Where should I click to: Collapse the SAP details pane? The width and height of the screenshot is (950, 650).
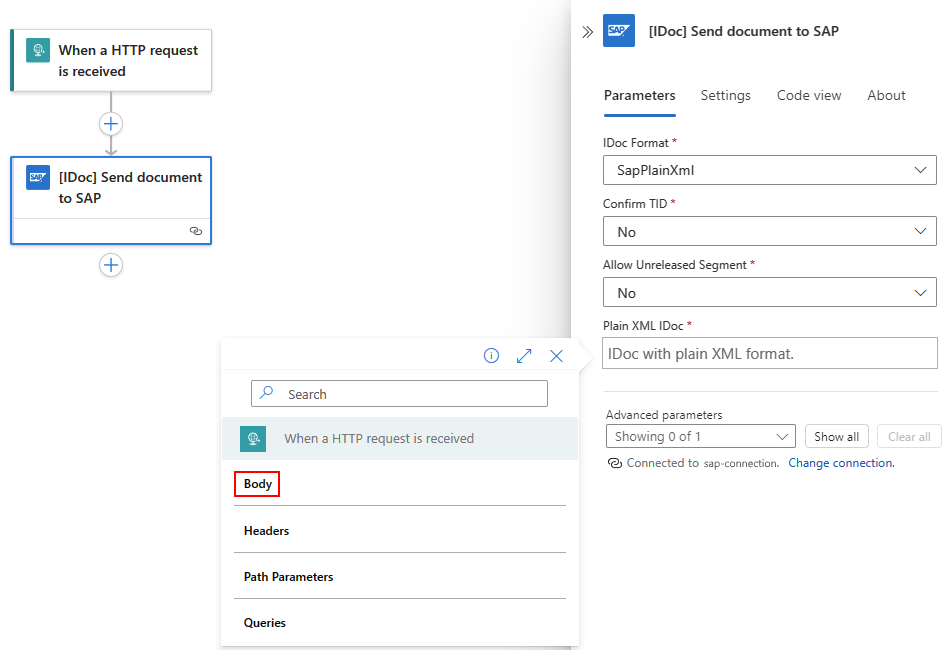click(587, 32)
